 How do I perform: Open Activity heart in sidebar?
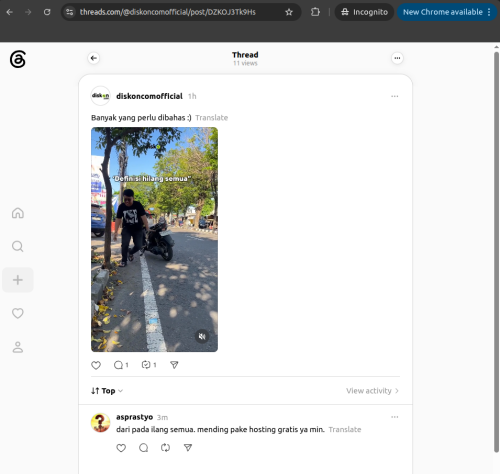pyautogui.click(x=18, y=313)
